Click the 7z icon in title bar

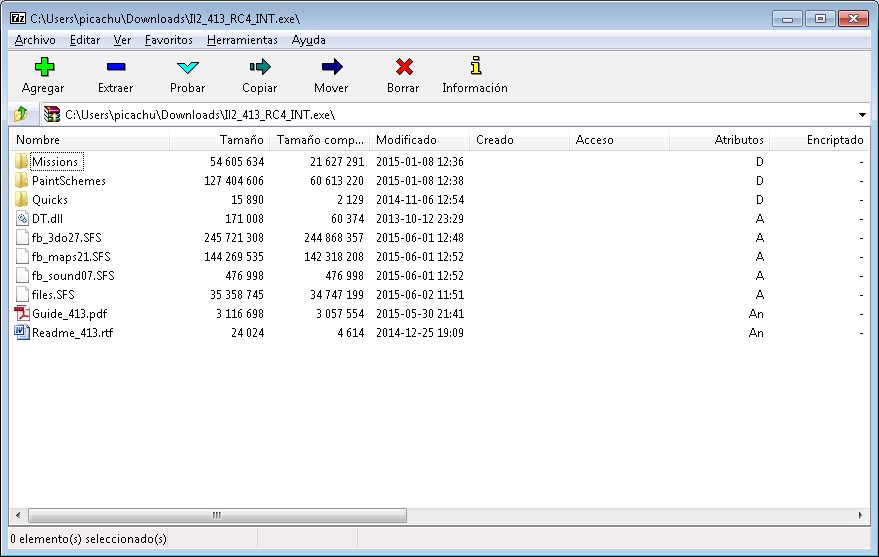[x=18, y=18]
